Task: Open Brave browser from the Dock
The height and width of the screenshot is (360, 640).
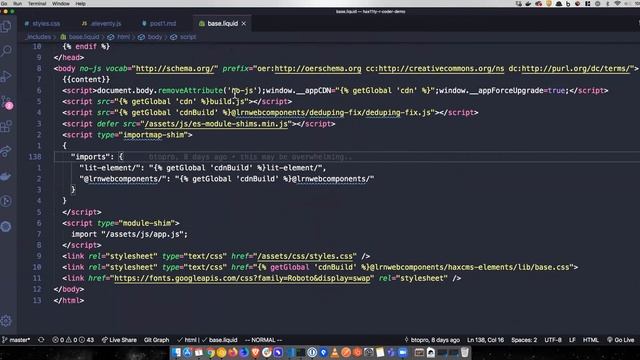Action: click(256, 353)
